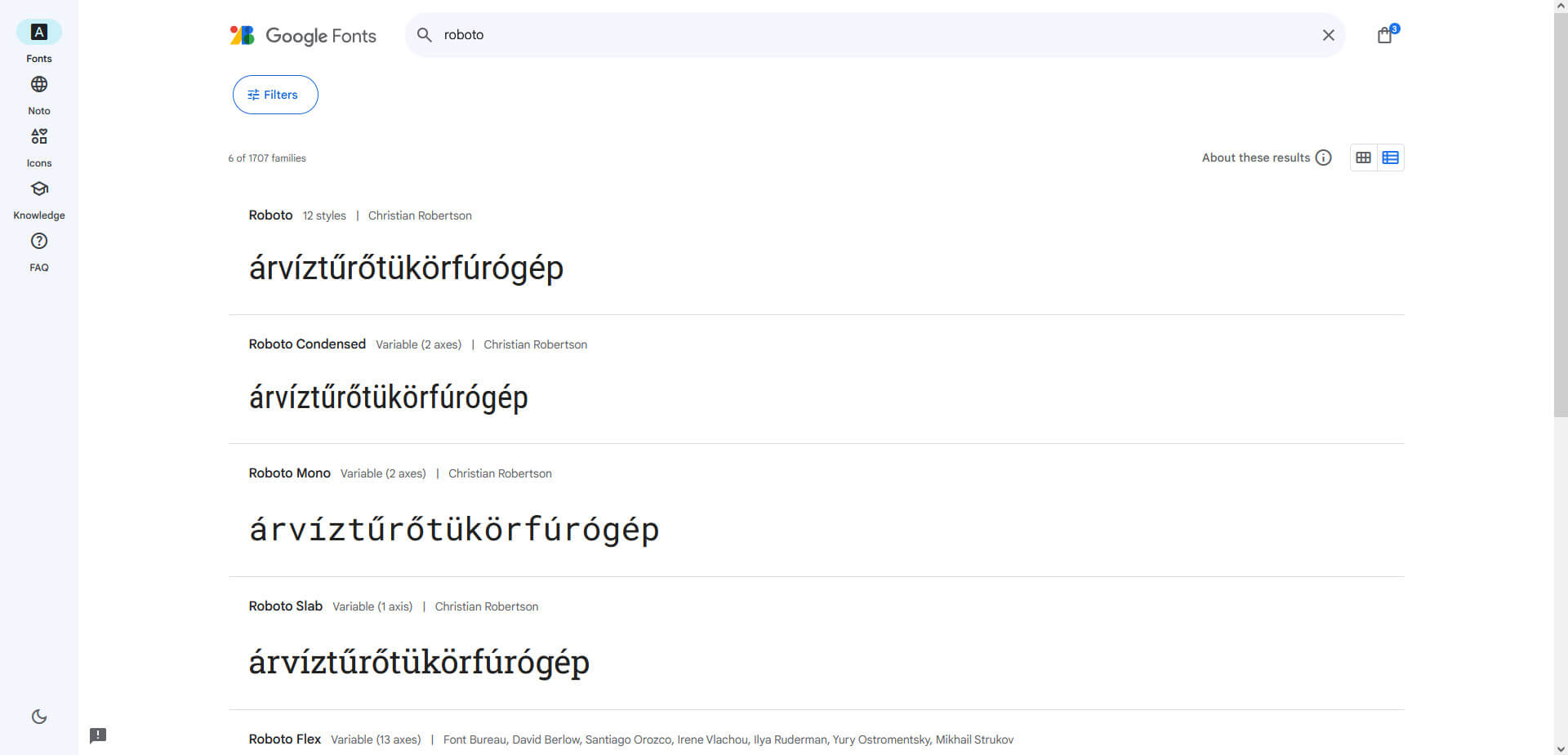Switch to grid view layout
The height and width of the screenshot is (755, 1568).
[x=1363, y=158]
